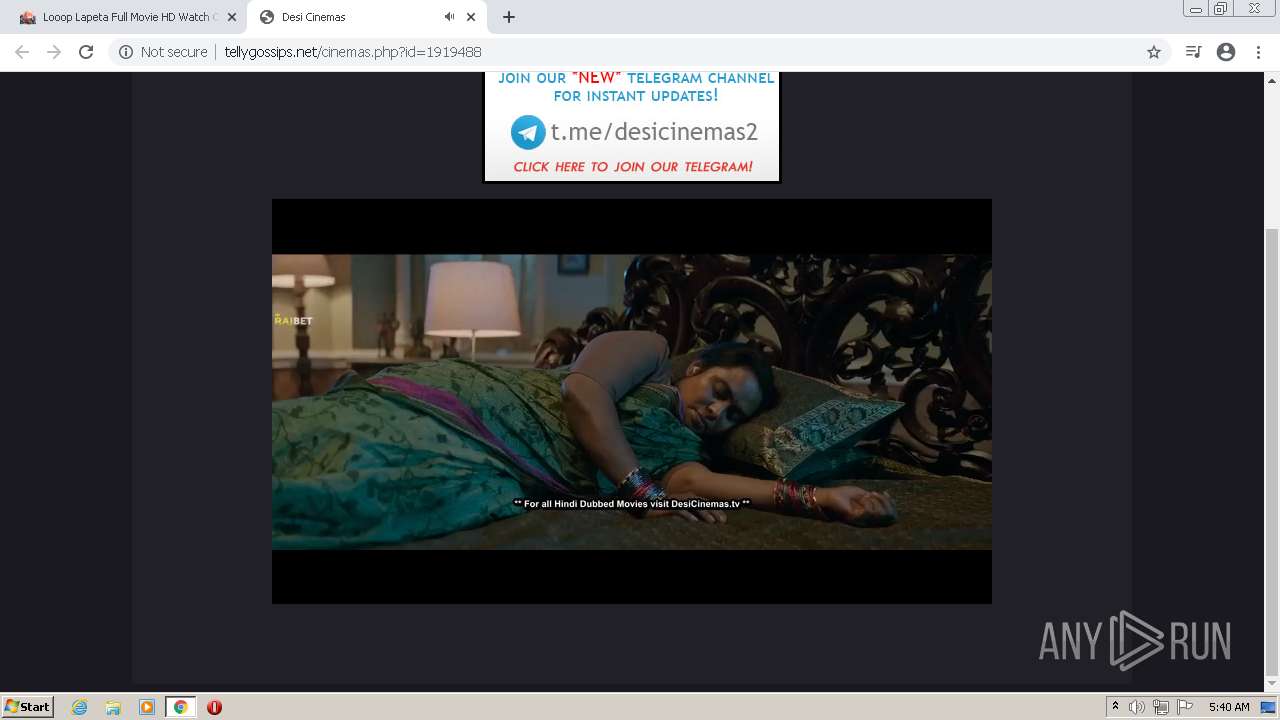
Task: Click the Telegram logo icon
Action: [x=528, y=132]
